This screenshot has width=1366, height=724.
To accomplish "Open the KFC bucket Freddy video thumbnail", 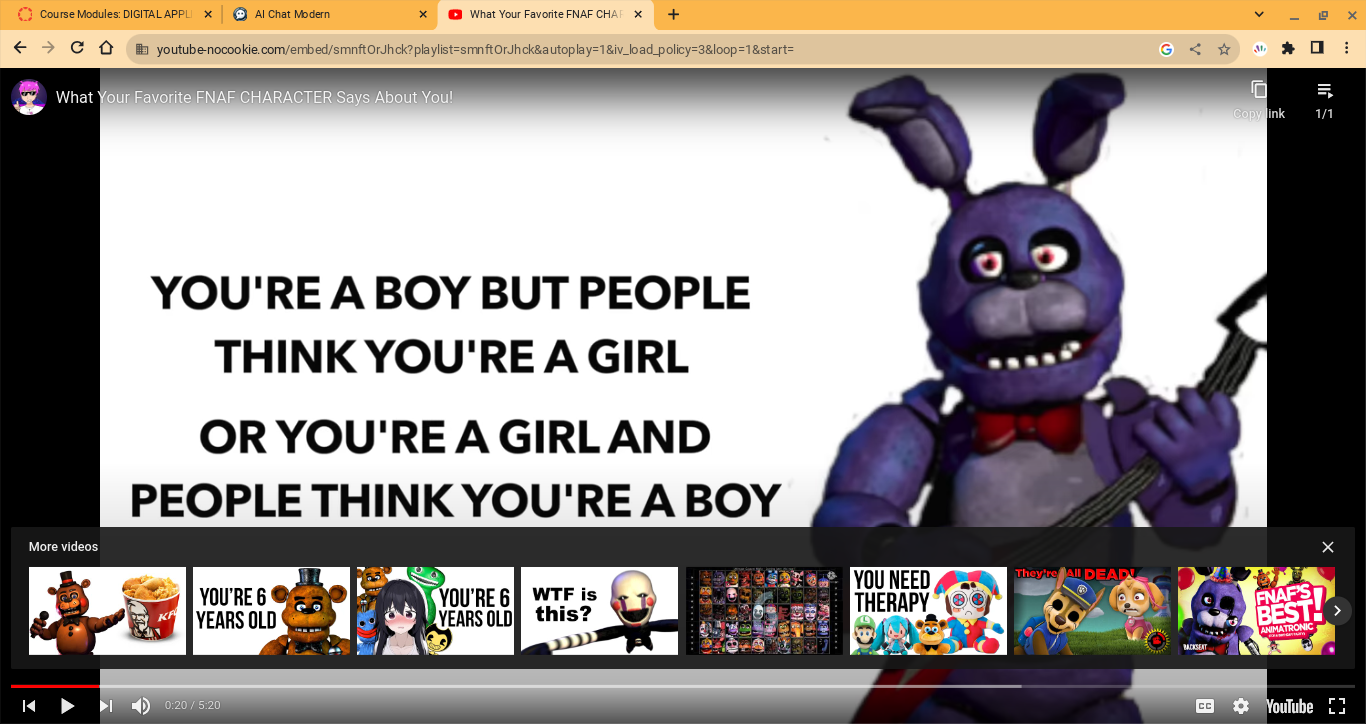I will point(107,611).
